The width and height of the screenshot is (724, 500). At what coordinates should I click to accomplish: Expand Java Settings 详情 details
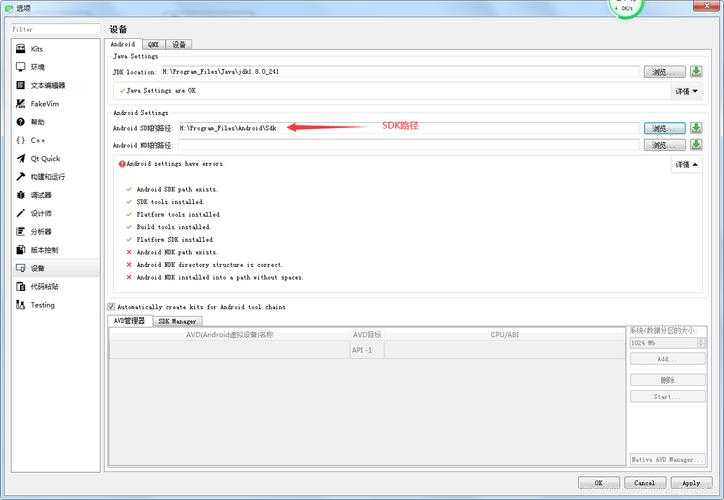[687, 91]
